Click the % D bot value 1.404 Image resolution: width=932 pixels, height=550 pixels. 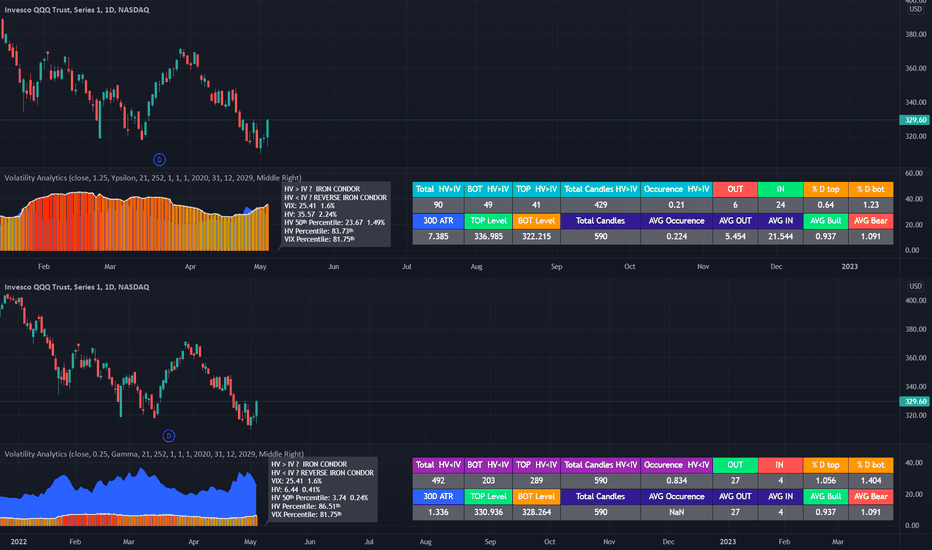pos(871,480)
